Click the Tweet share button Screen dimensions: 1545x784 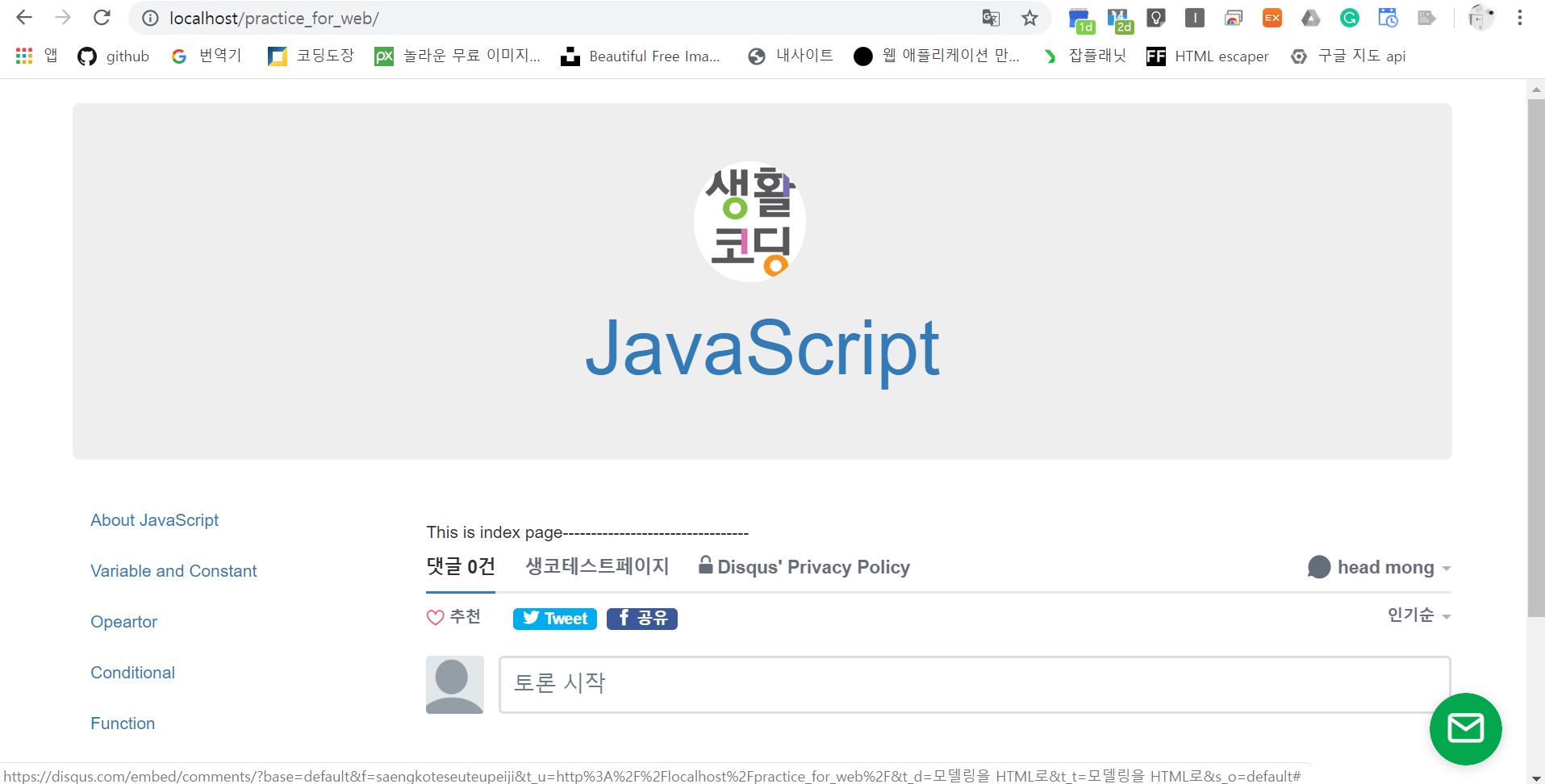click(554, 618)
